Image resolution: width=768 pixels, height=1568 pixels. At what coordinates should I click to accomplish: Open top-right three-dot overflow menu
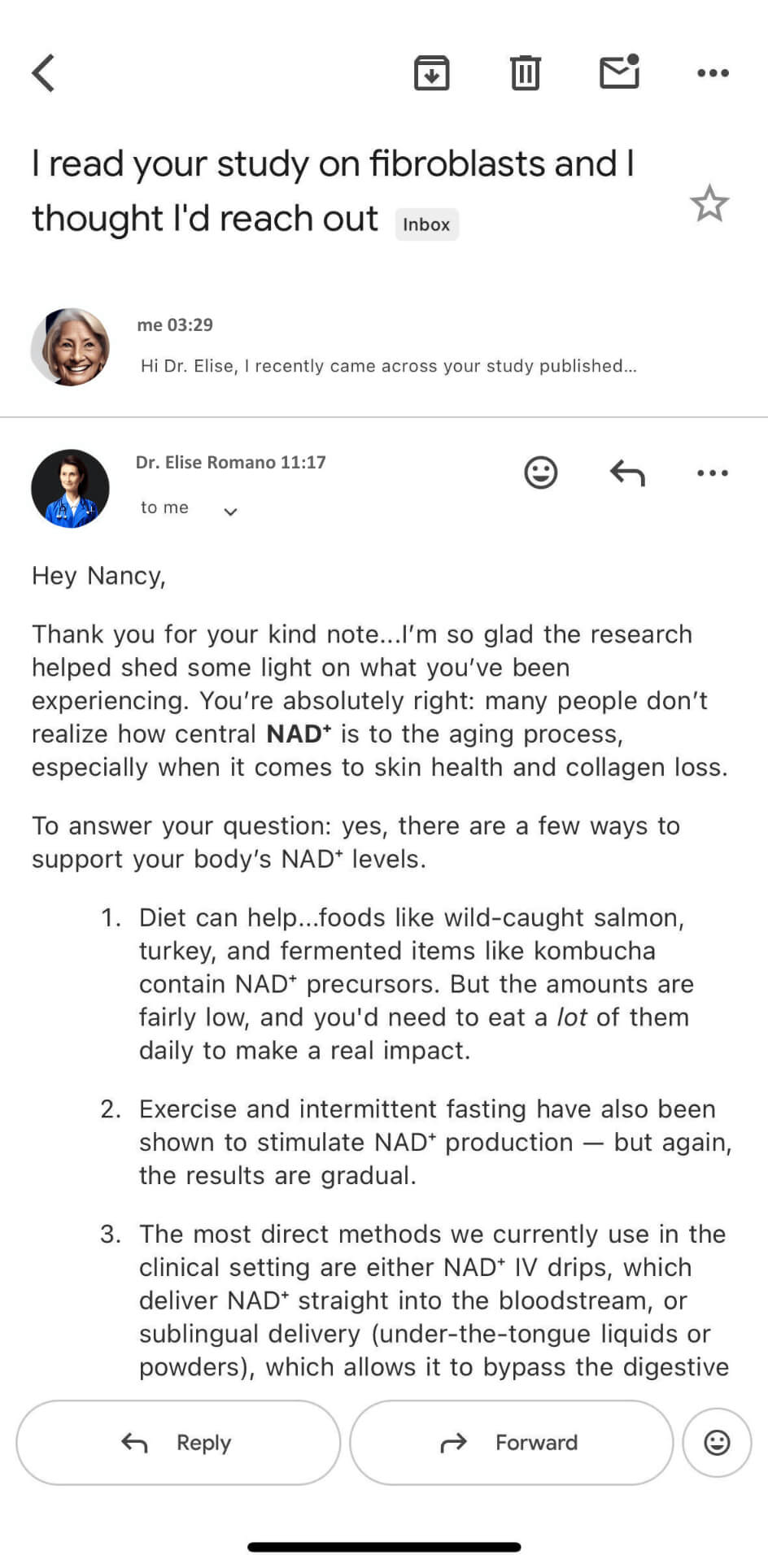click(x=713, y=73)
